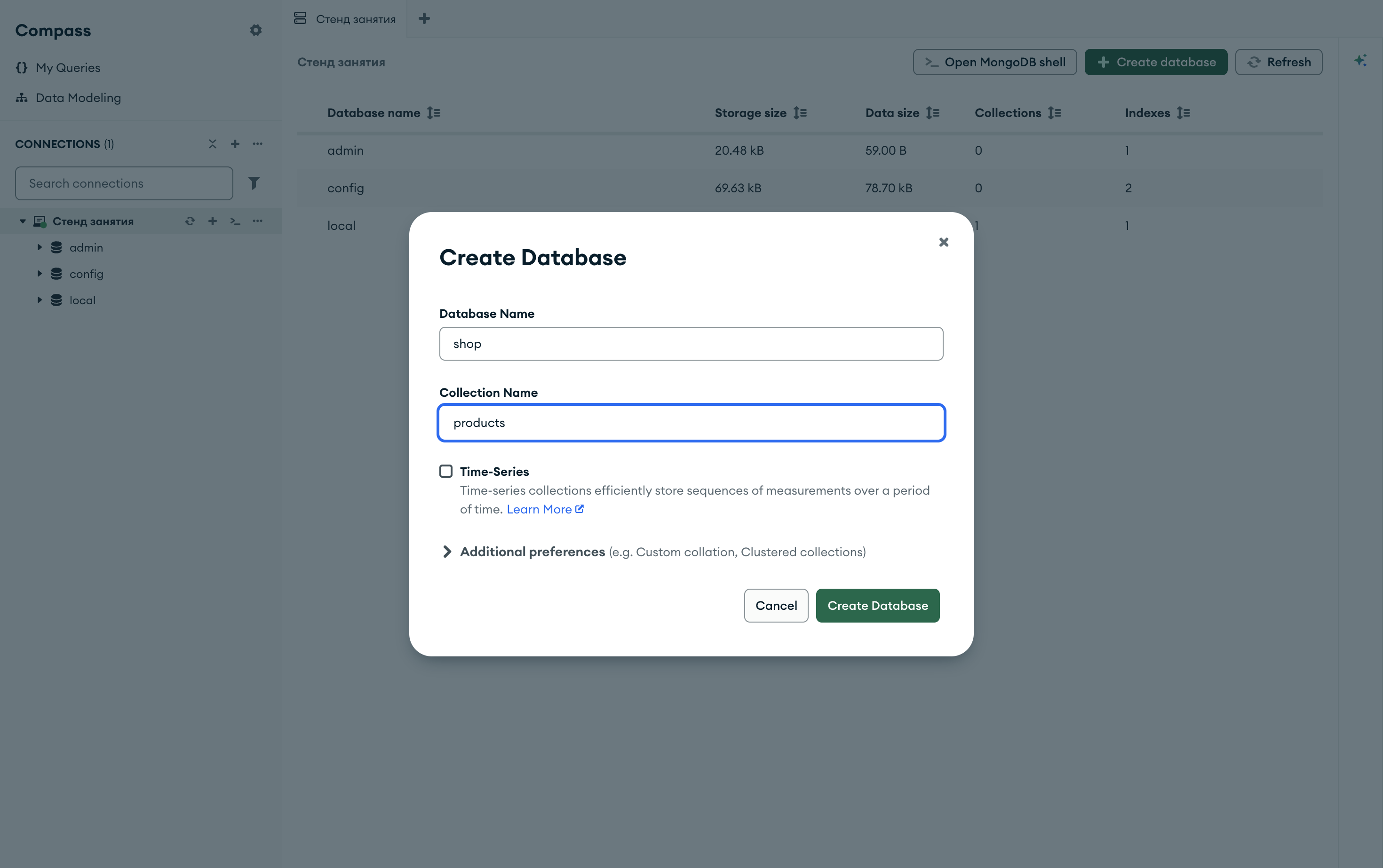Create database plus icon on Стенд занятия row
This screenshot has width=1383, height=868.
pos(213,221)
